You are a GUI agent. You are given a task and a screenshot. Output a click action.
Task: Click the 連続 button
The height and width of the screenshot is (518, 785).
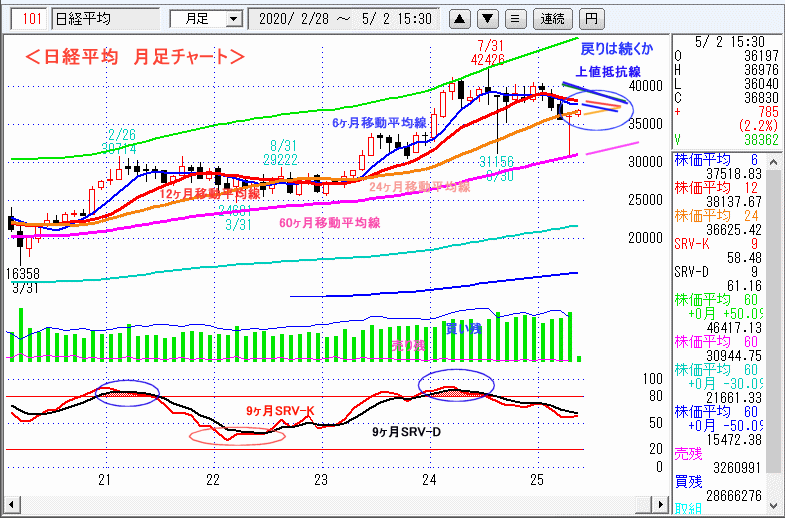click(553, 19)
